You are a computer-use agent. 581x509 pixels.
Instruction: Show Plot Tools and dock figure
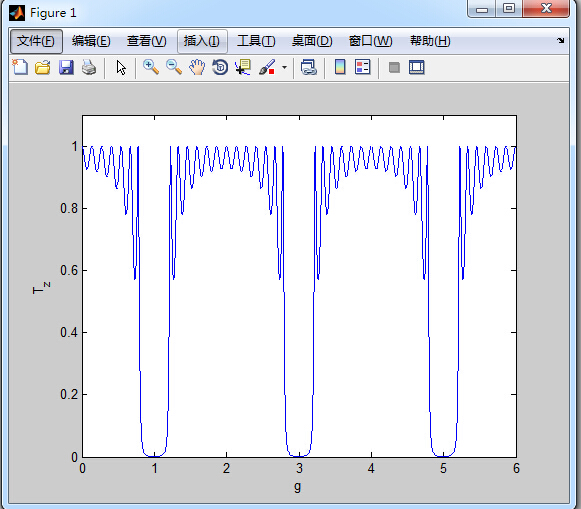tap(417, 67)
